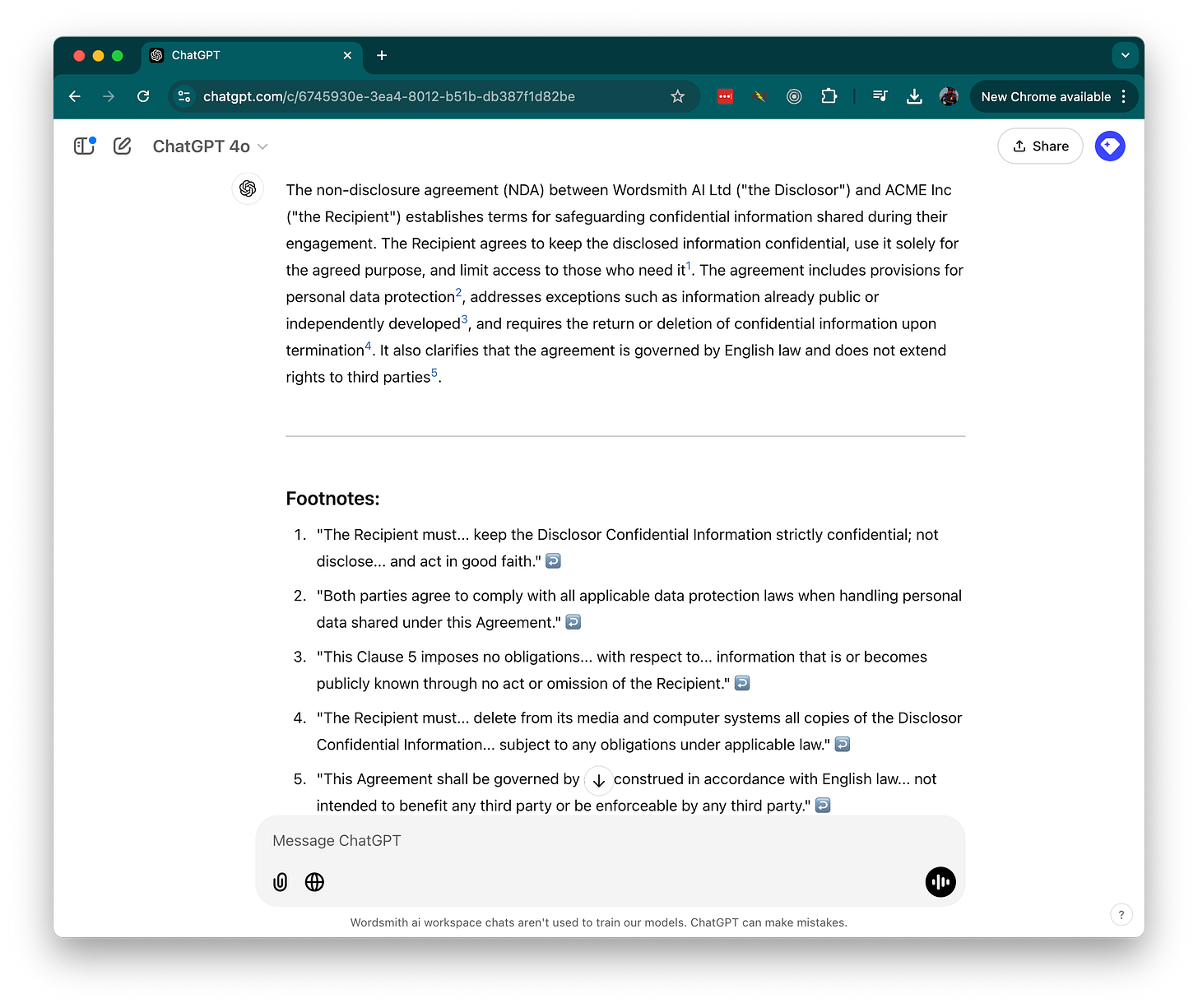1198x1008 pixels.
Task: Bookmark the page with the star icon
Action: (x=677, y=96)
